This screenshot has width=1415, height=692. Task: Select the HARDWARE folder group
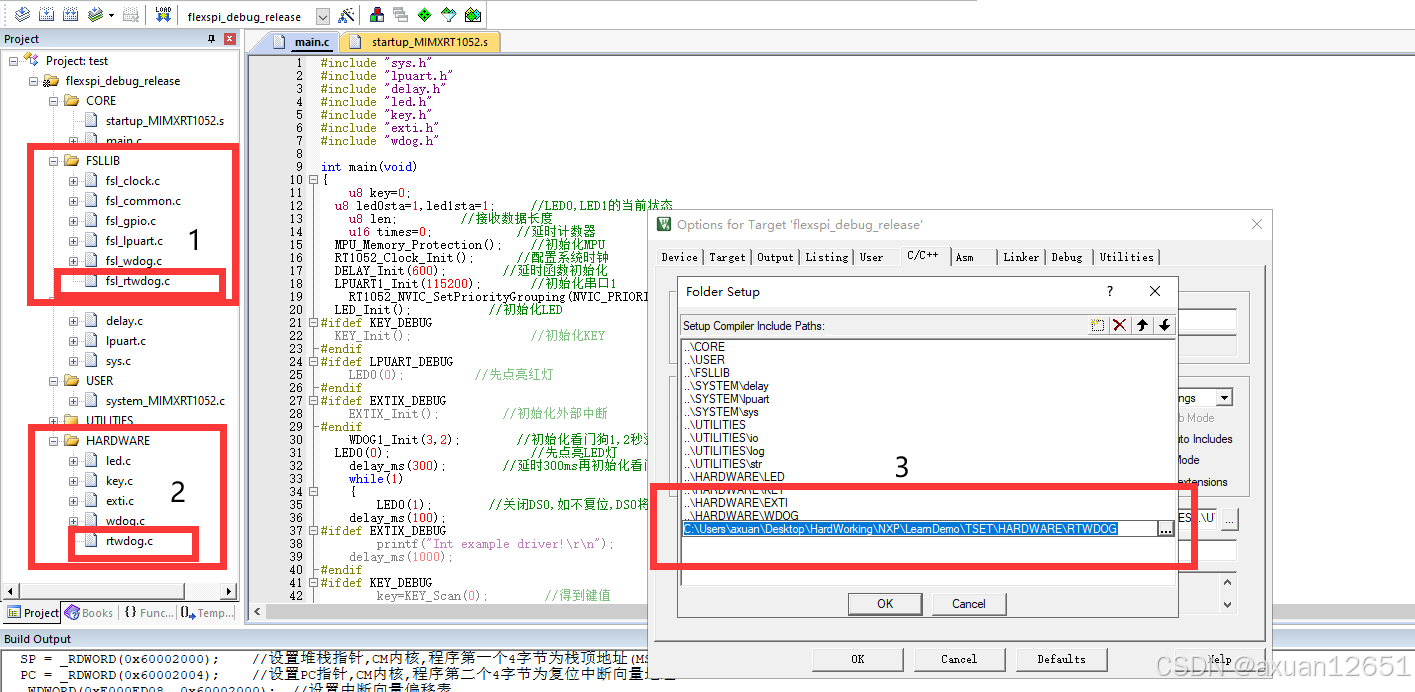pos(117,441)
